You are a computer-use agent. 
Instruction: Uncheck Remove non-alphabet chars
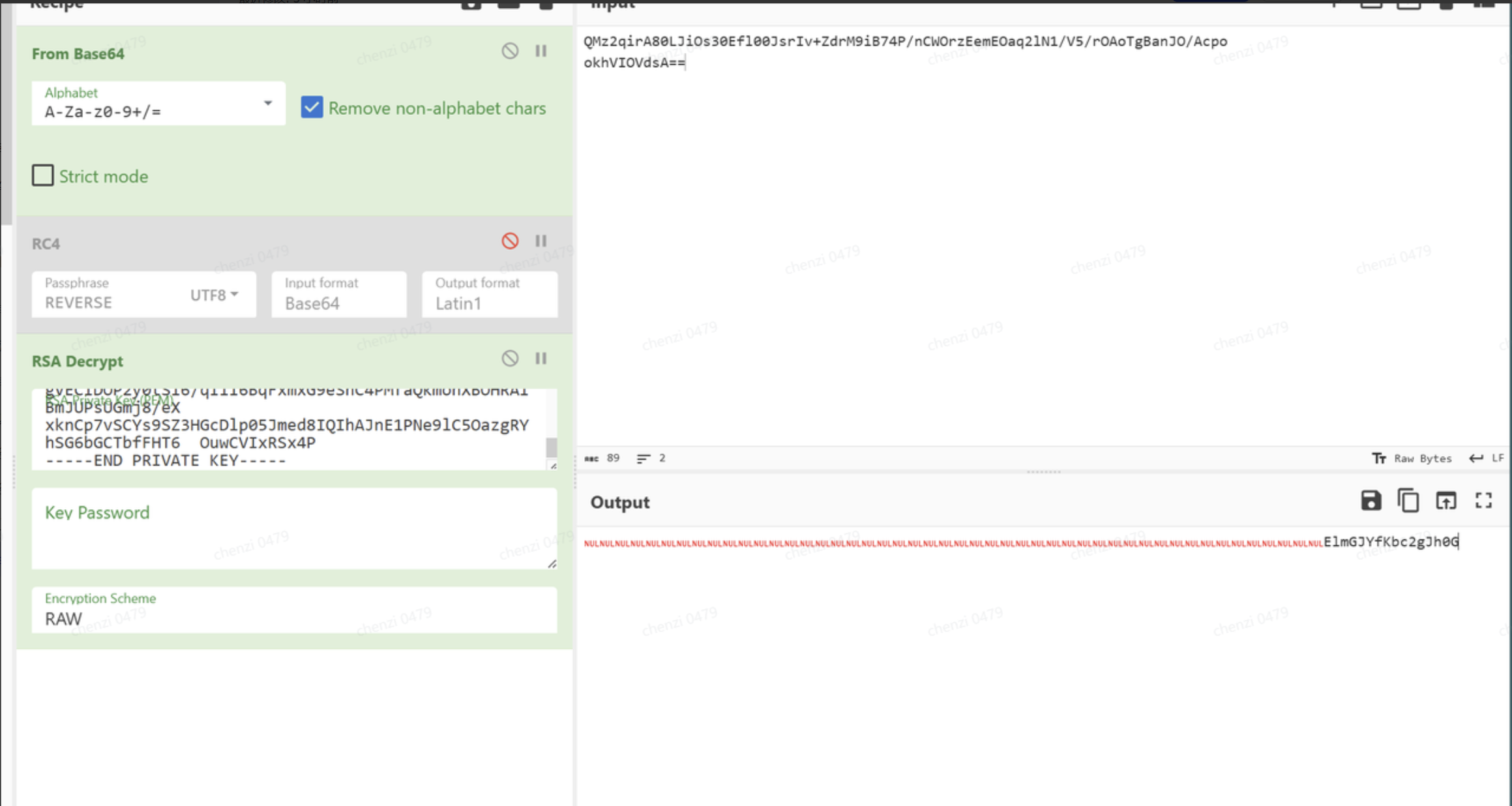[312, 108]
